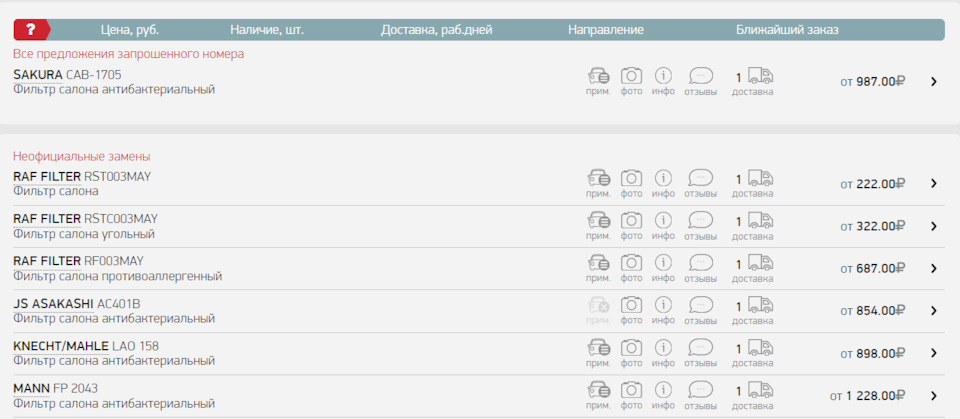This screenshot has width=960, height=419.
Task: Check delivery truck for MANN FP 2043
Action: pyautogui.click(x=760, y=391)
